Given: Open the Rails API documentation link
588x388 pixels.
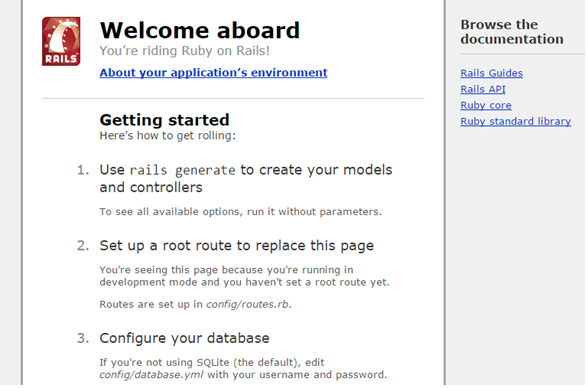Looking at the screenshot, I should (x=483, y=89).
